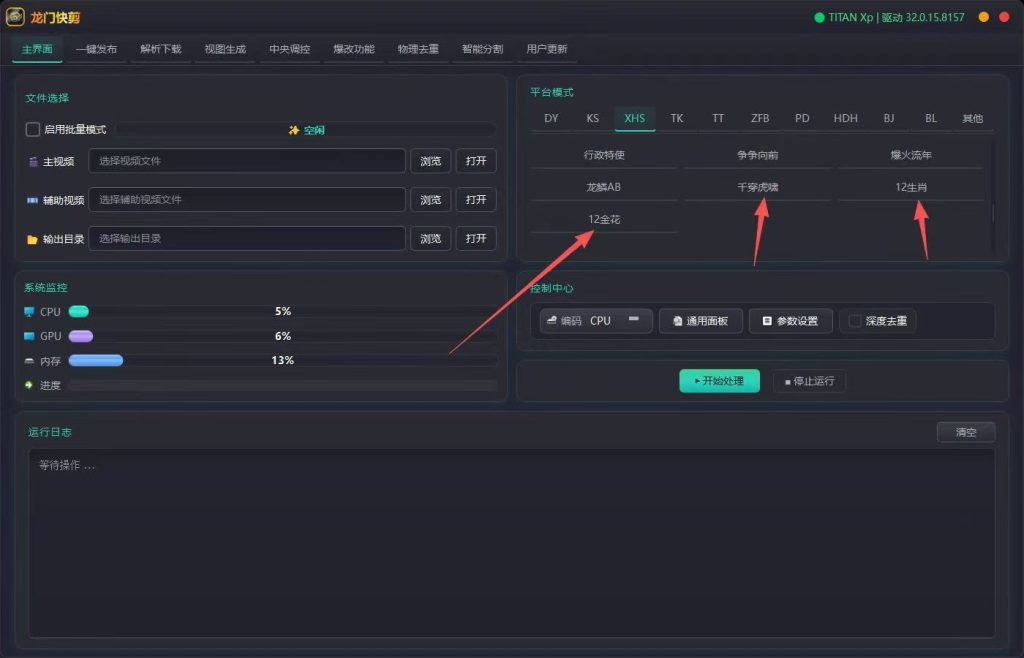The image size is (1024, 658).
Task: Click the 辅助视频 film icon
Action: [32, 200]
